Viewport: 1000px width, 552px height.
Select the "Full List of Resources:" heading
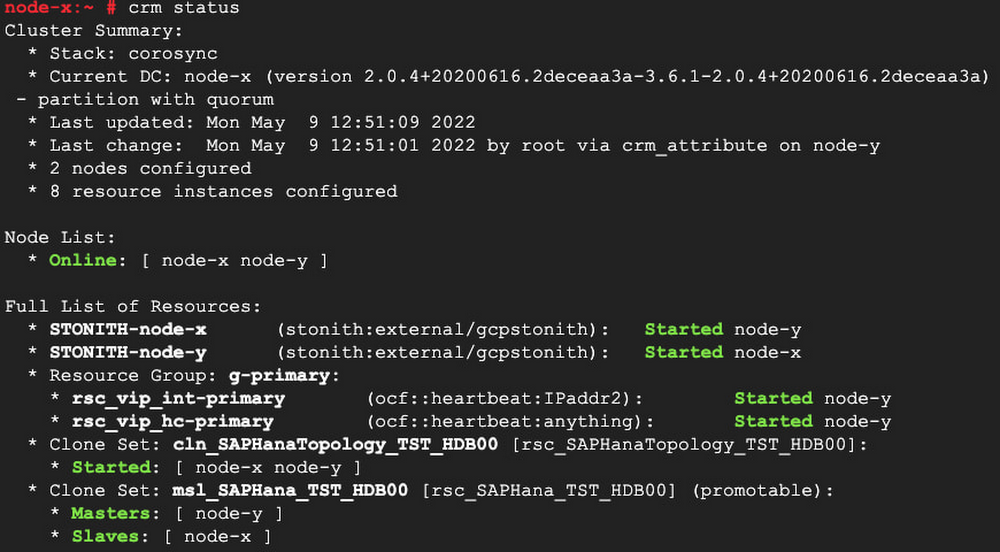point(133,306)
